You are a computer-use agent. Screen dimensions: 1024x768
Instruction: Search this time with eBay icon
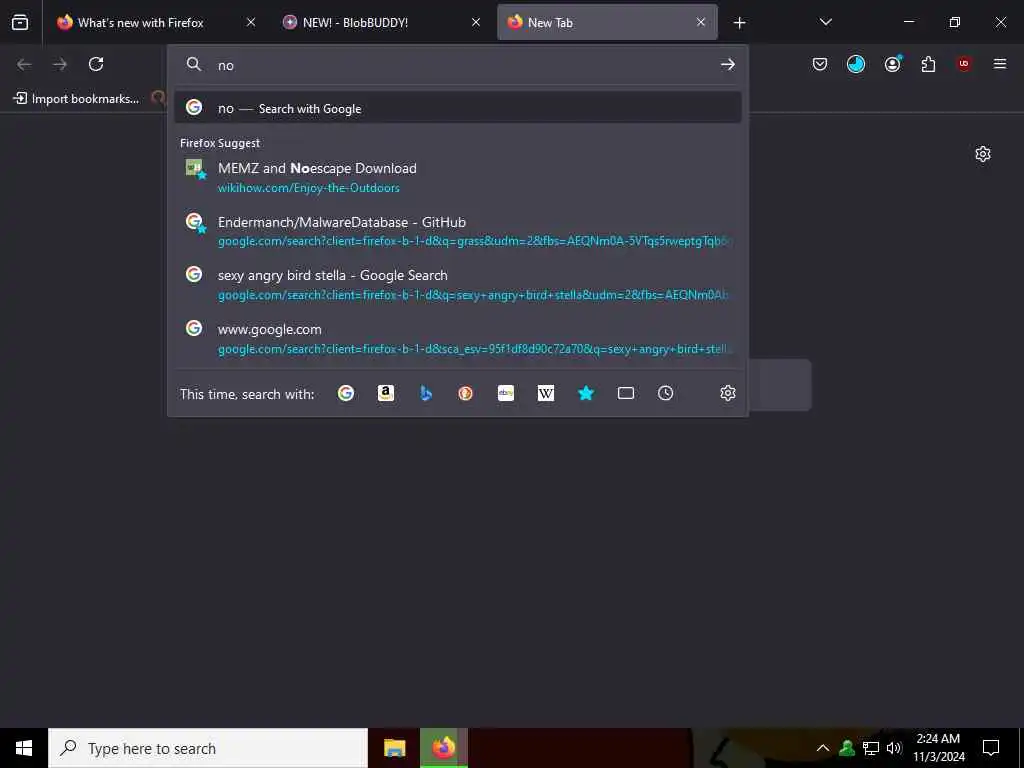pos(505,393)
